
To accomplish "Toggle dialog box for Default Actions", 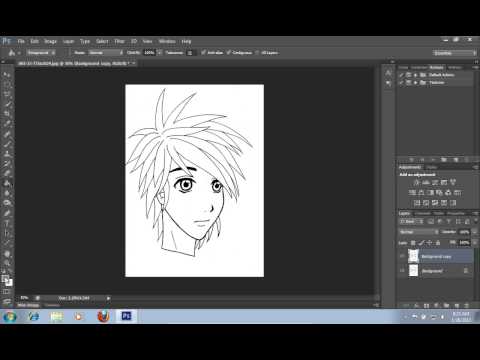I will 408,75.
